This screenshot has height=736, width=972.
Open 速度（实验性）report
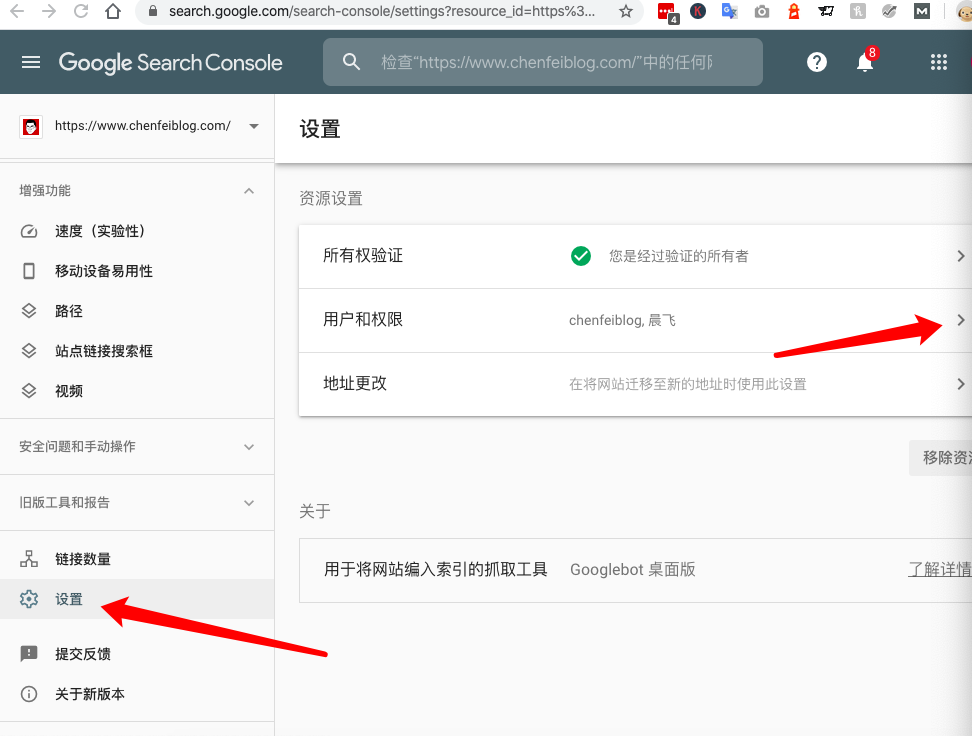coord(137,231)
